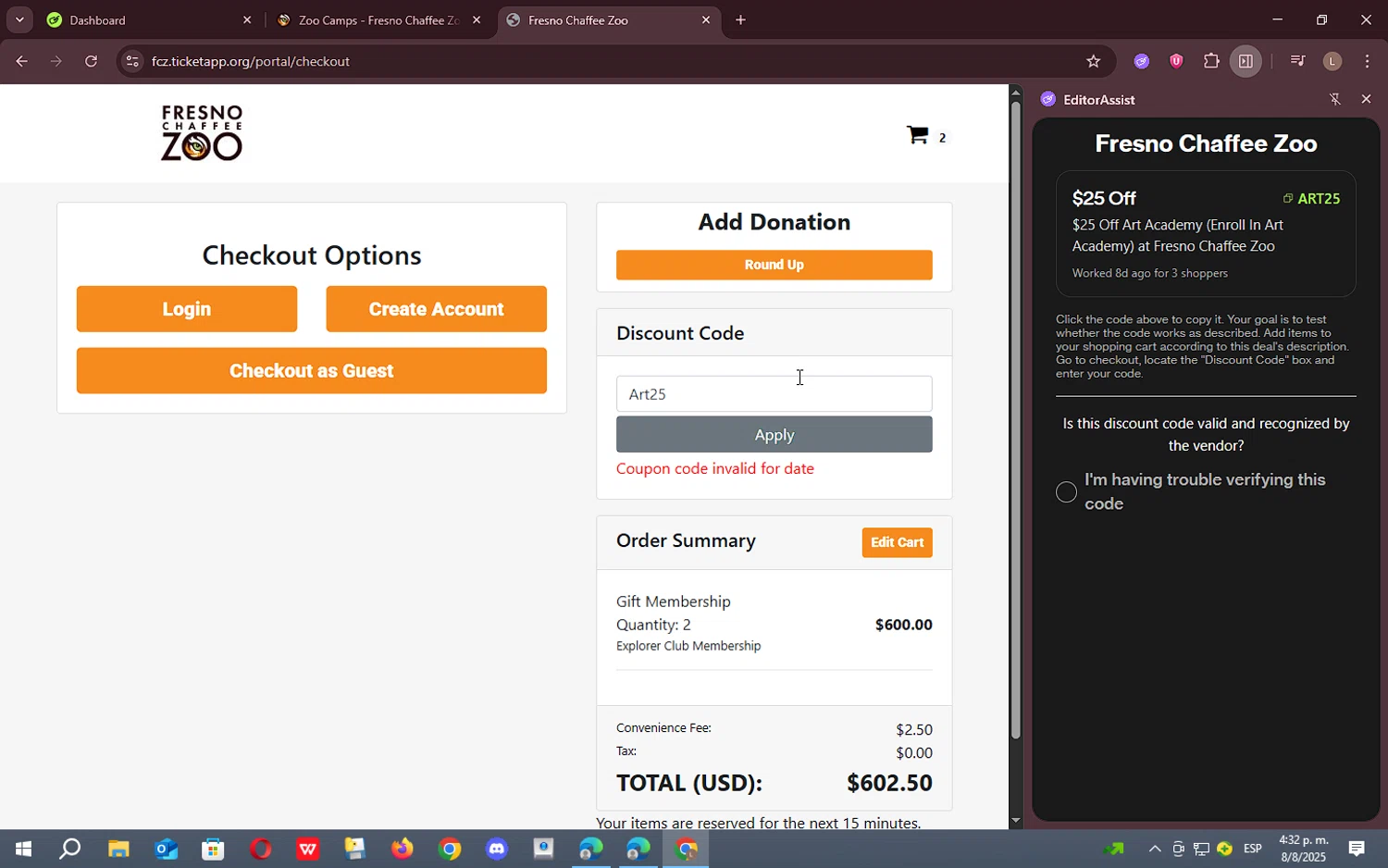Reload the checkout page

click(x=91, y=61)
